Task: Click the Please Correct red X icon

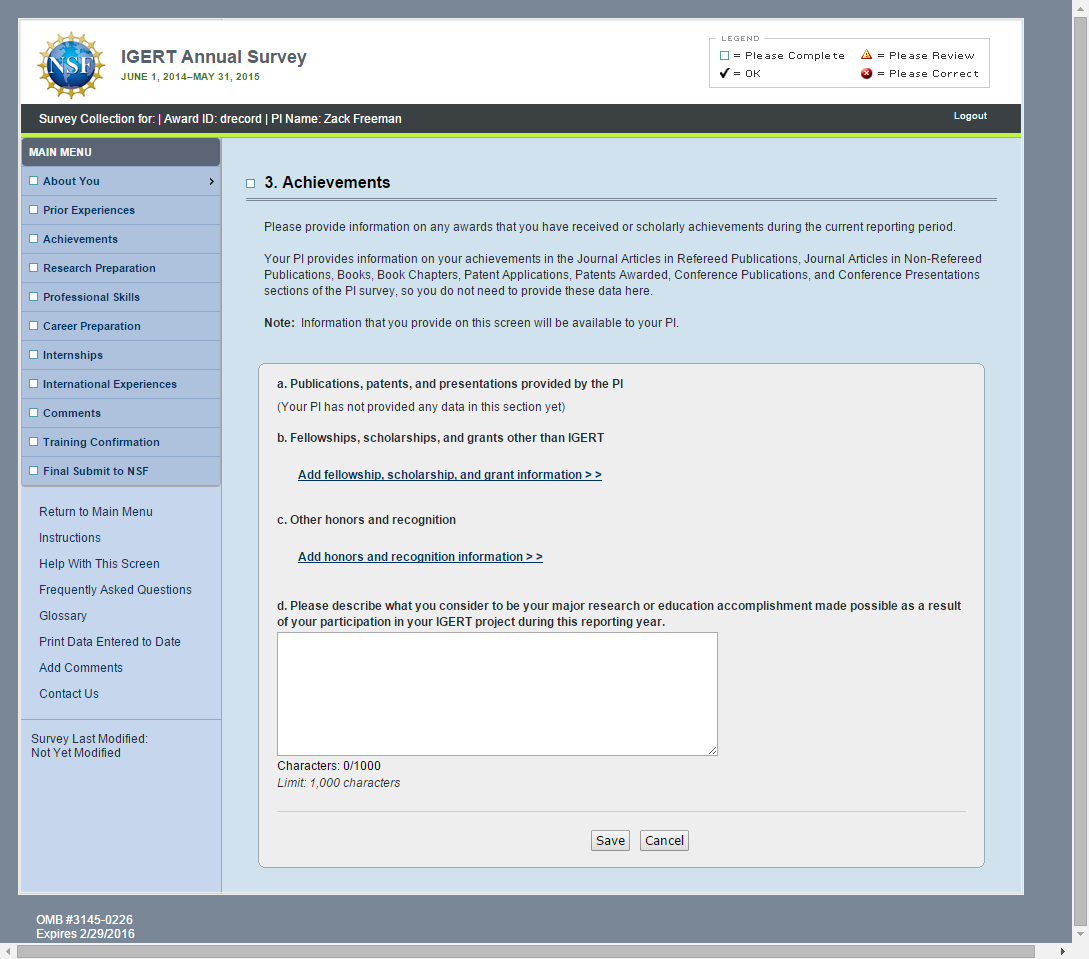Action: pyautogui.click(x=866, y=73)
